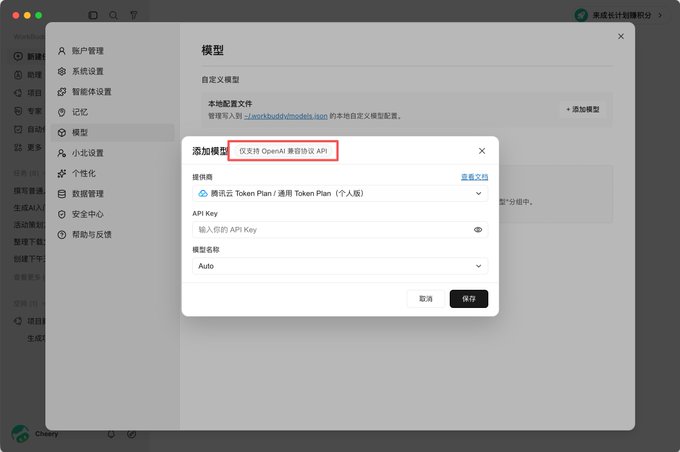Close the 添加模型 dialog
680x452 pixels.
tap(482, 151)
